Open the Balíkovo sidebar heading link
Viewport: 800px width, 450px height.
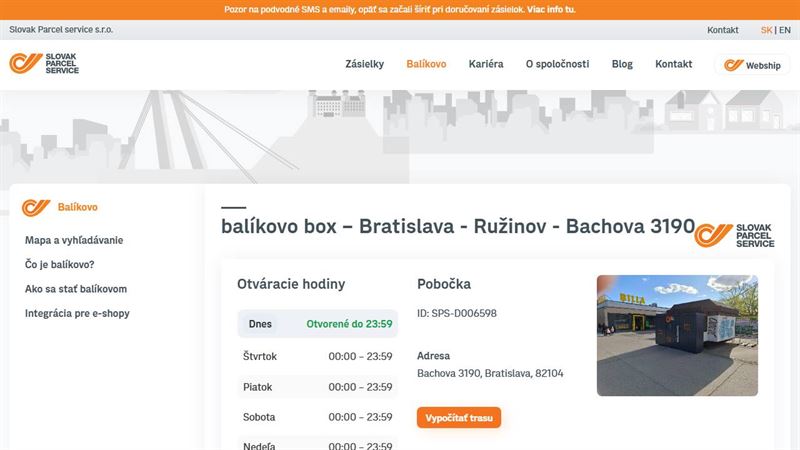pos(78,207)
